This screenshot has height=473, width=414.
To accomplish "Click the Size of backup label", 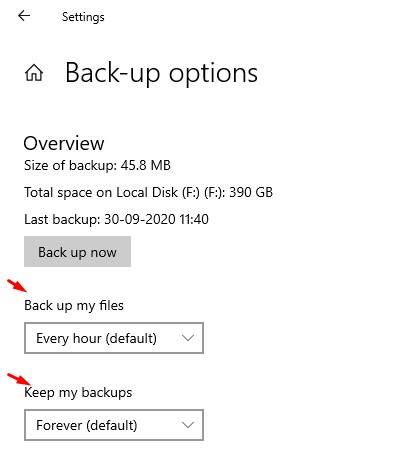I will click(70, 165).
